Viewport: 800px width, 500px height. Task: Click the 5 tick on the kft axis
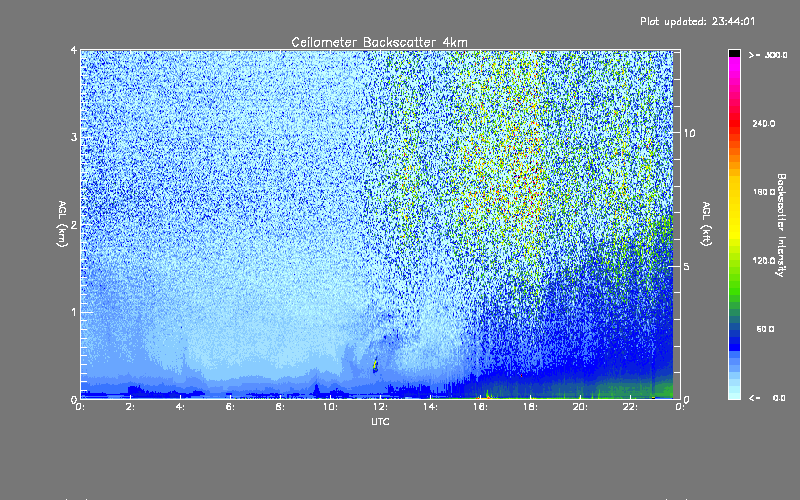[686, 266]
